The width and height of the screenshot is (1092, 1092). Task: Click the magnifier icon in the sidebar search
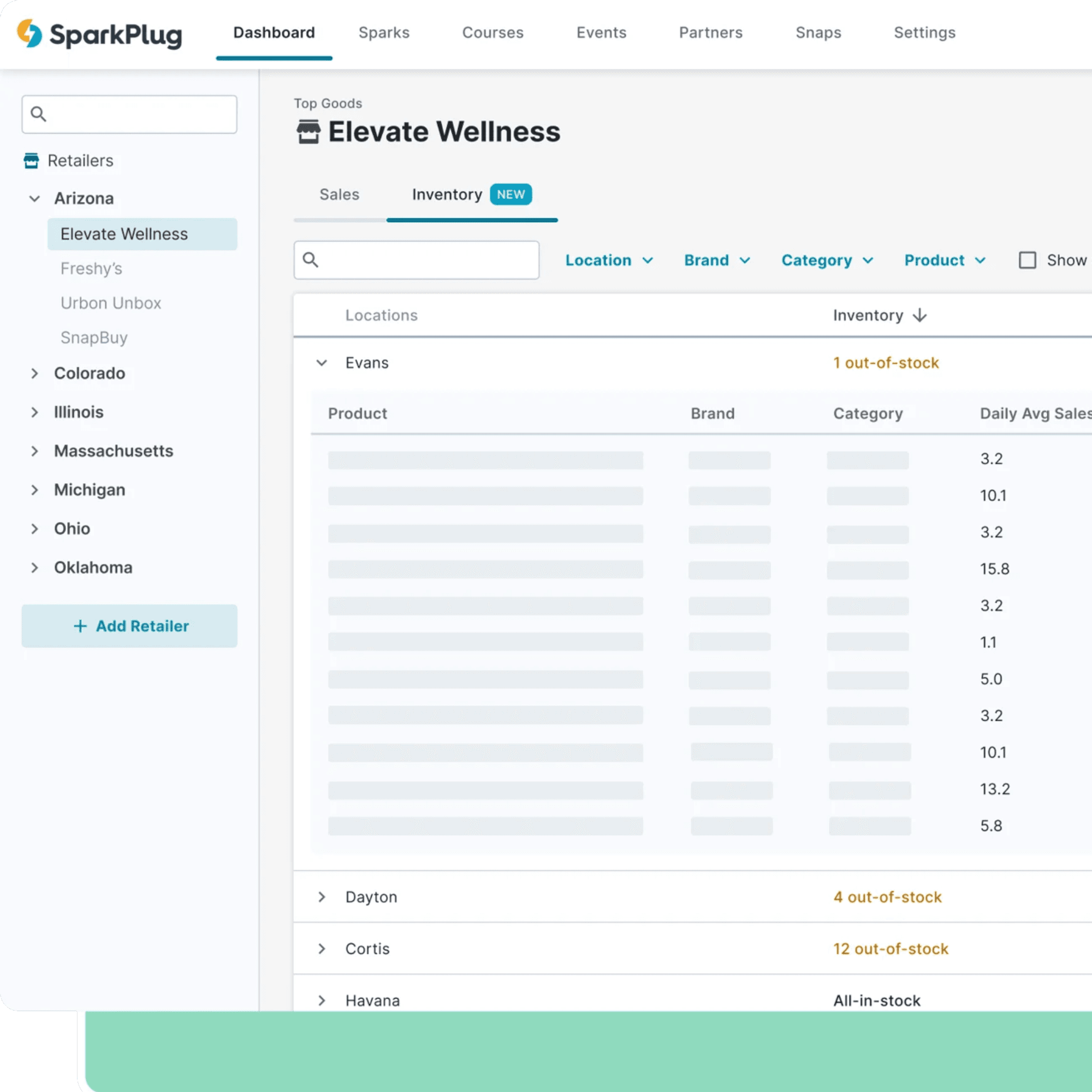pyautogui.click(x=39, y=114)
